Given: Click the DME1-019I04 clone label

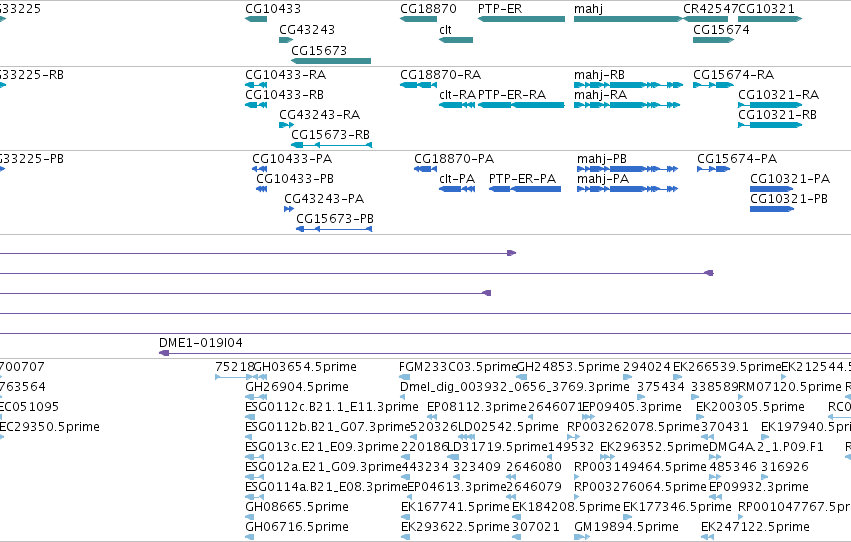Looking at the screenshot, I should [201, 343].
